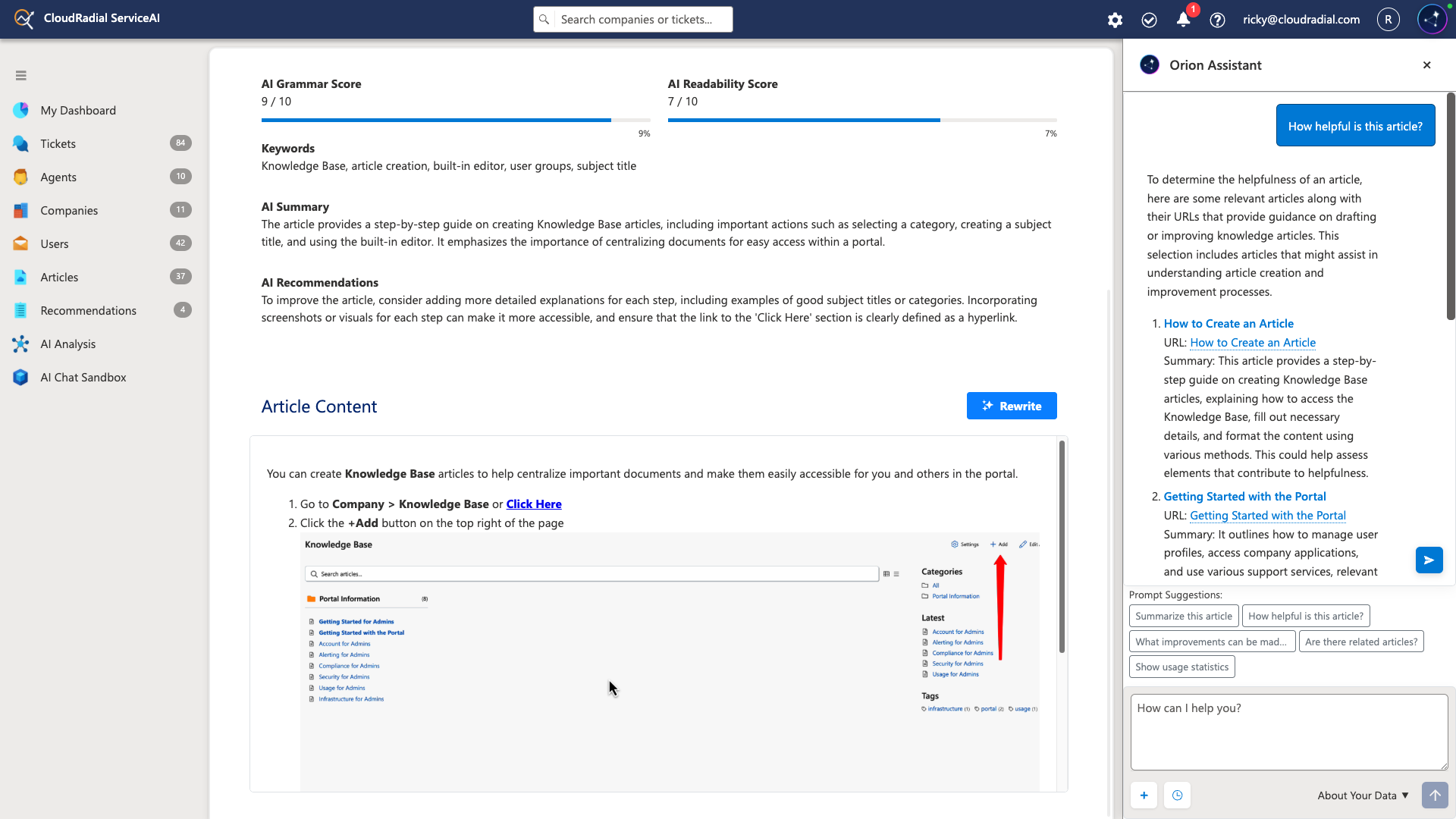Click the Rewrite button

(1012, 406)
